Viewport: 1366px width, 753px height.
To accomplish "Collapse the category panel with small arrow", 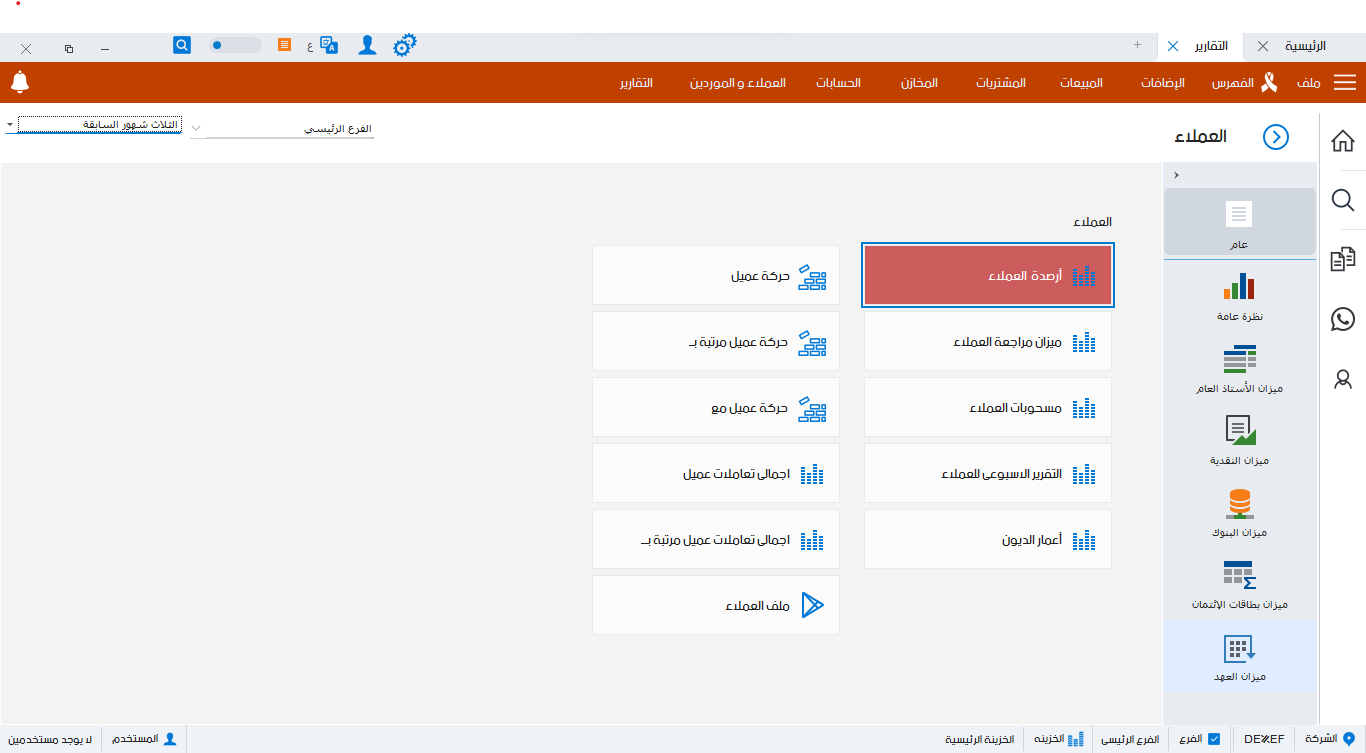I will [x=1176, y=175].
